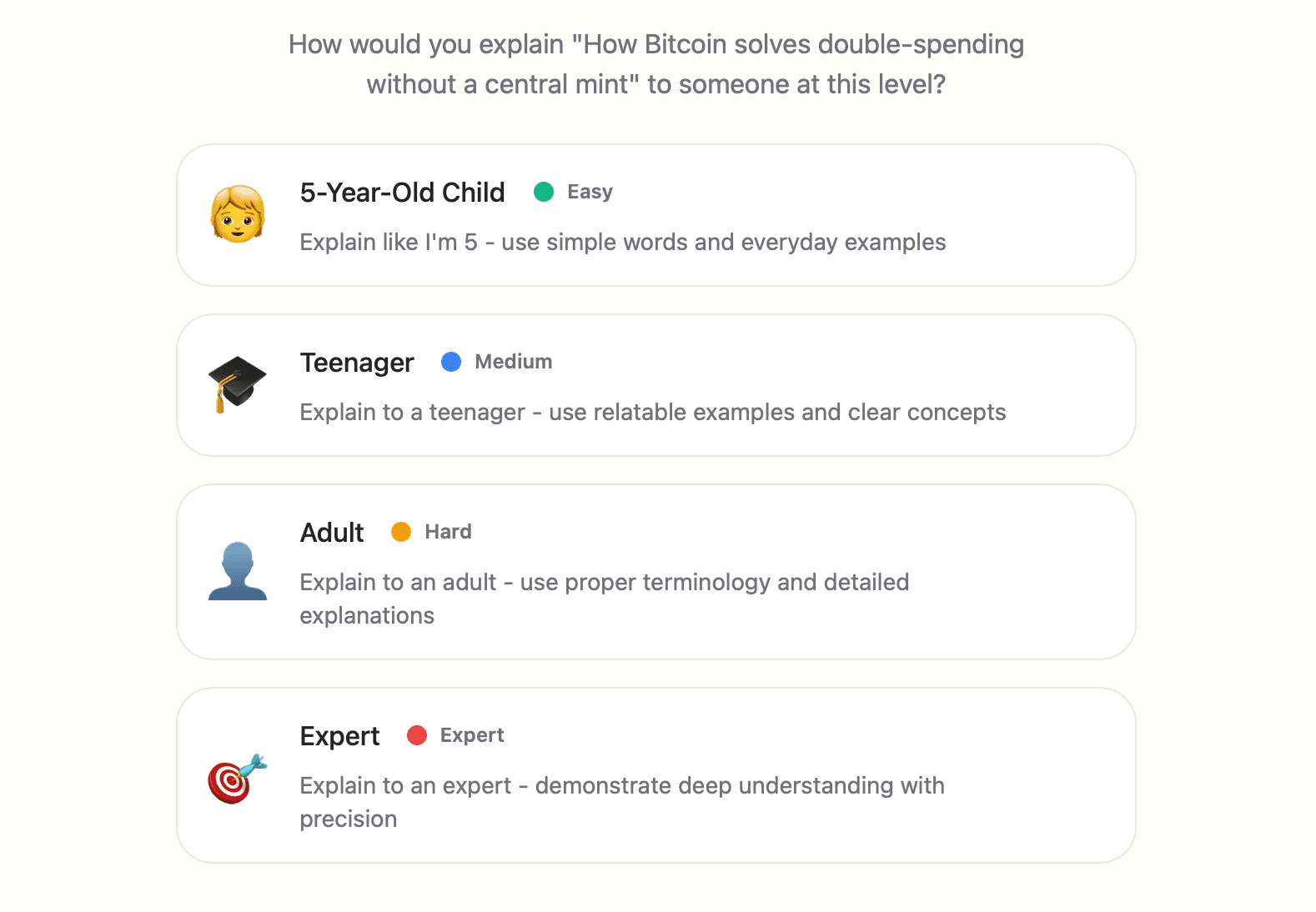The image size is (1316, 912).
Task: Click the gray Expert difficulty label
Action: 472,735
